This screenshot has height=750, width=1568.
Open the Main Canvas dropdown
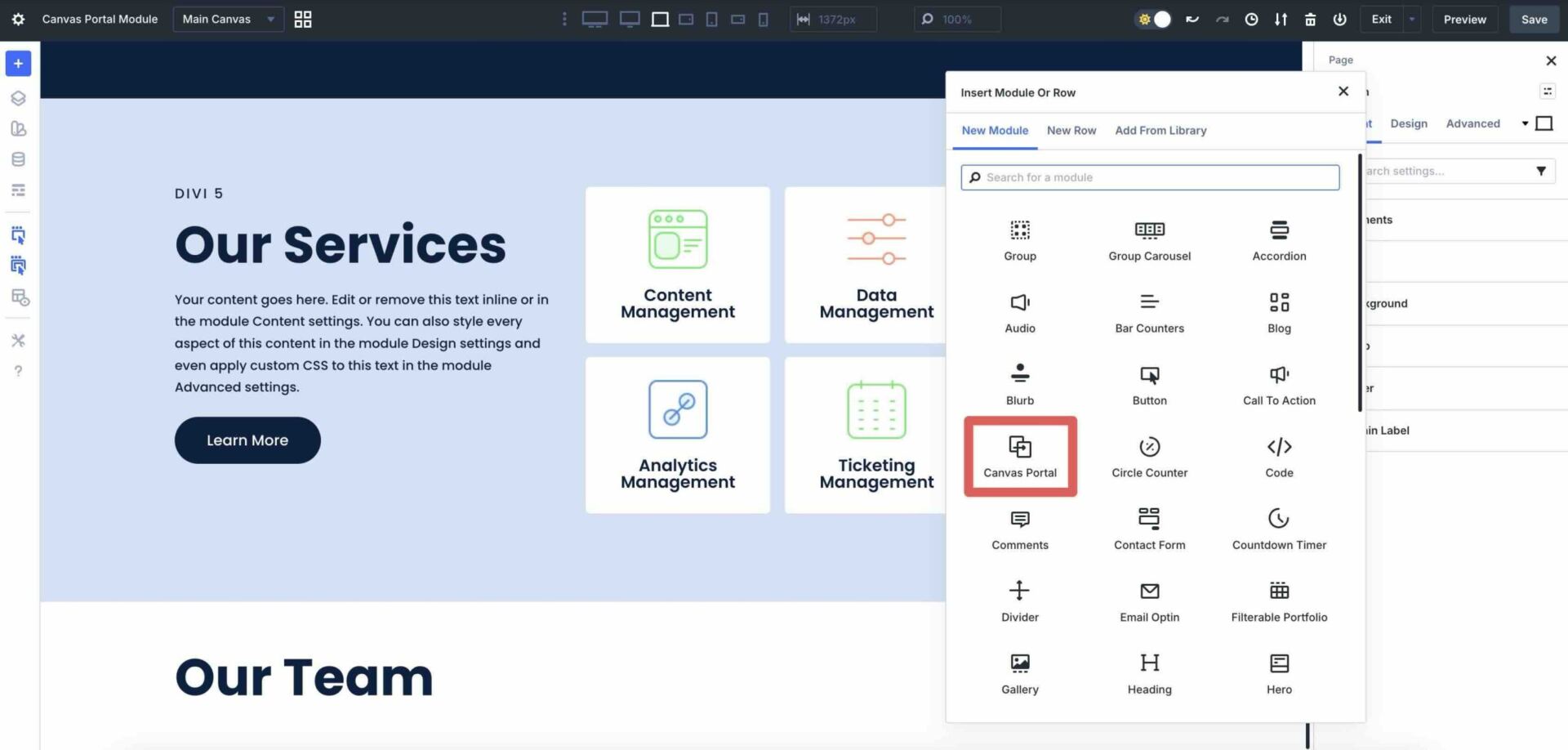(x=227, y=19)
